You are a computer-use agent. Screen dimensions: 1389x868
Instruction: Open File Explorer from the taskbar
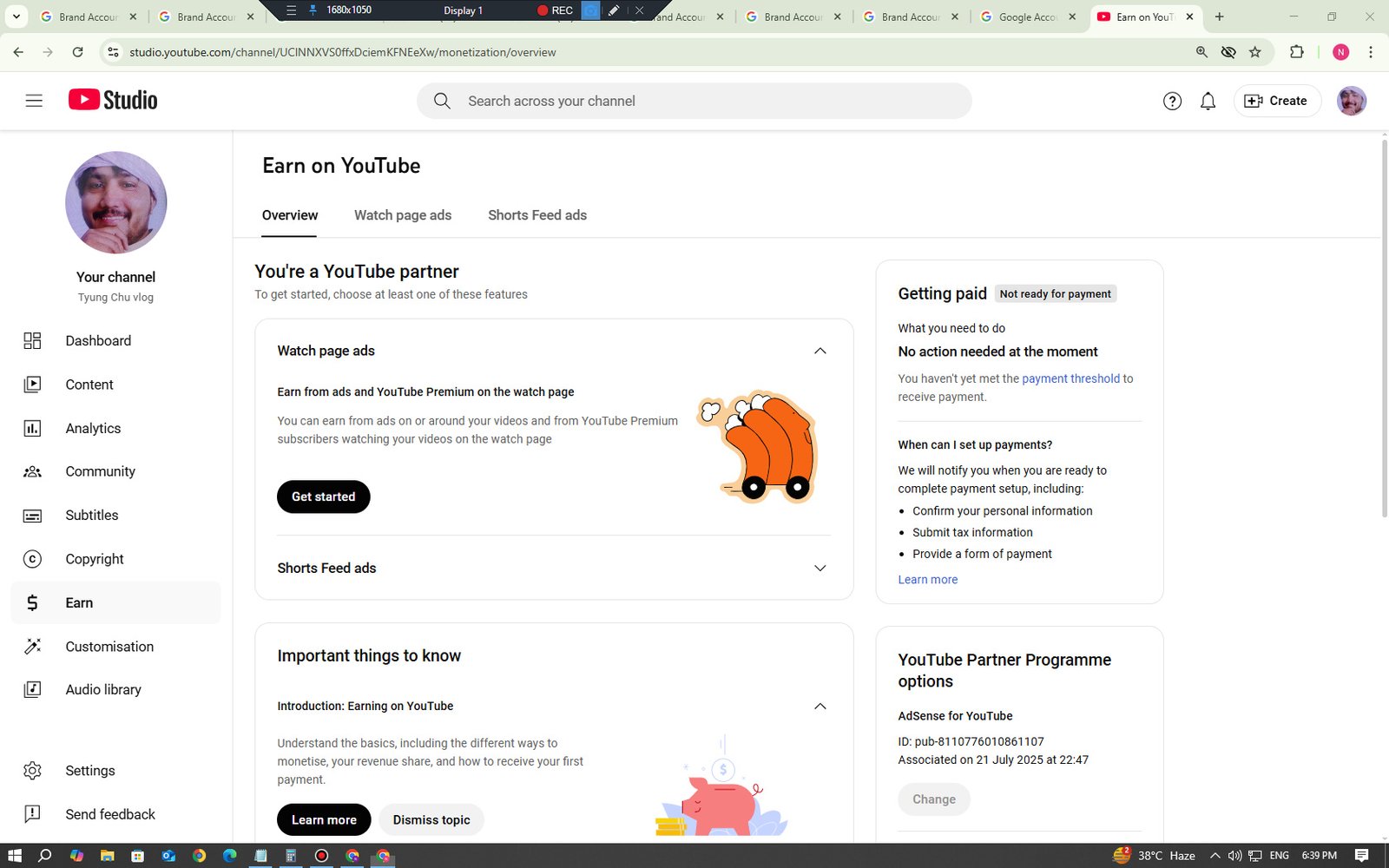pos(107,856)
